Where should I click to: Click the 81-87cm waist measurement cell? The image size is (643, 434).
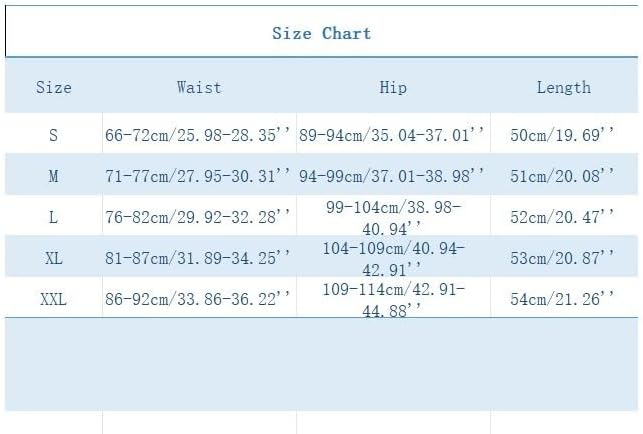[x=198, y=257]
